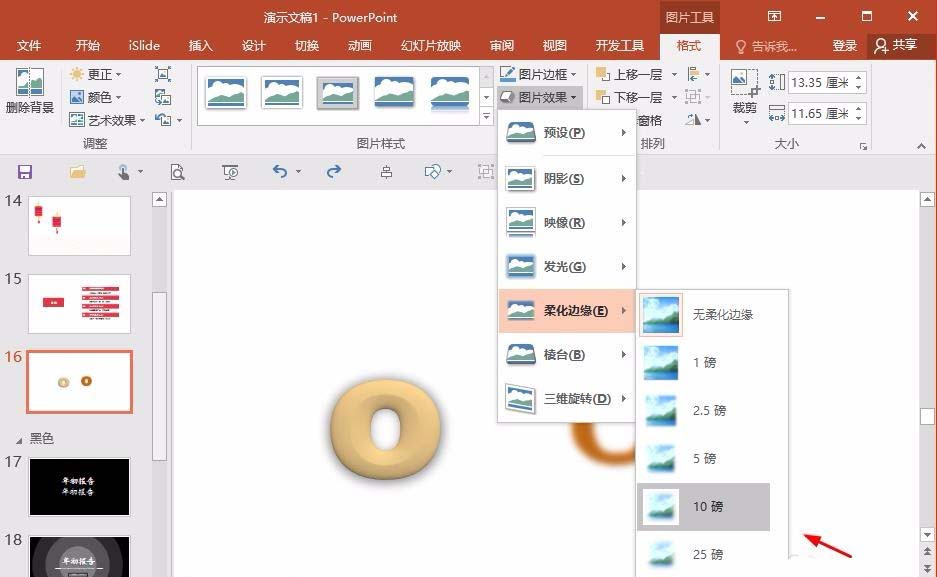Viewport: 937px width, 577px height.
Task: Open the 审阅 ribbon tab
Action: 501,45
